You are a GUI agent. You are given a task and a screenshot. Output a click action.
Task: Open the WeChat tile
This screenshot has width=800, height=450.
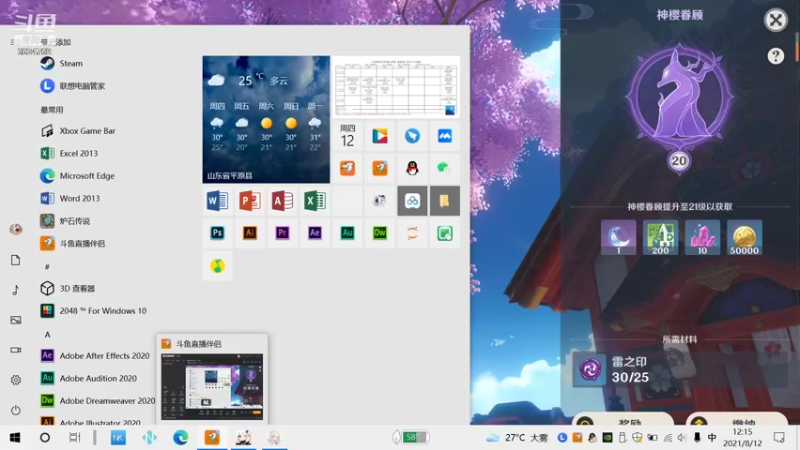pos(444,168)
